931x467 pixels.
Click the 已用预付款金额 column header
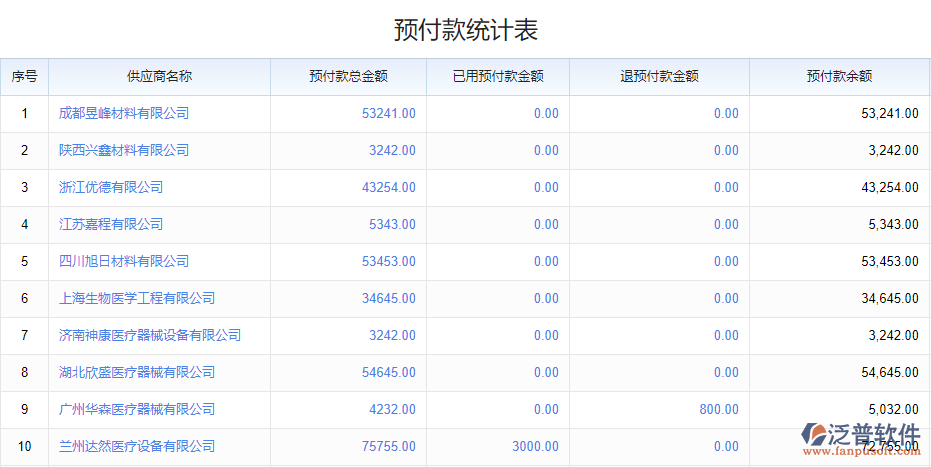pos(497,76)
